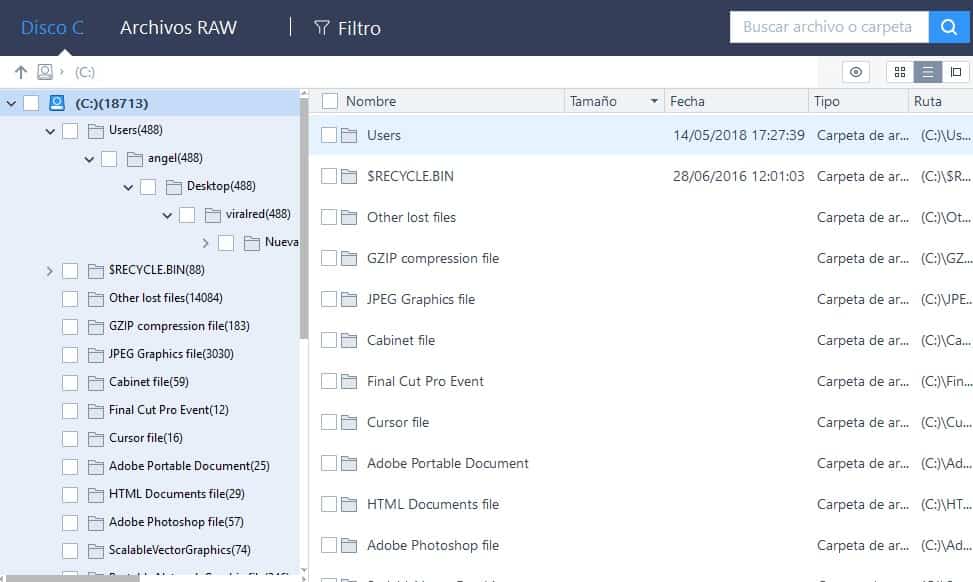Collapse the (C:)(18713) root node
This screenshot has width=973, height=582.
(x=11, y=104)
